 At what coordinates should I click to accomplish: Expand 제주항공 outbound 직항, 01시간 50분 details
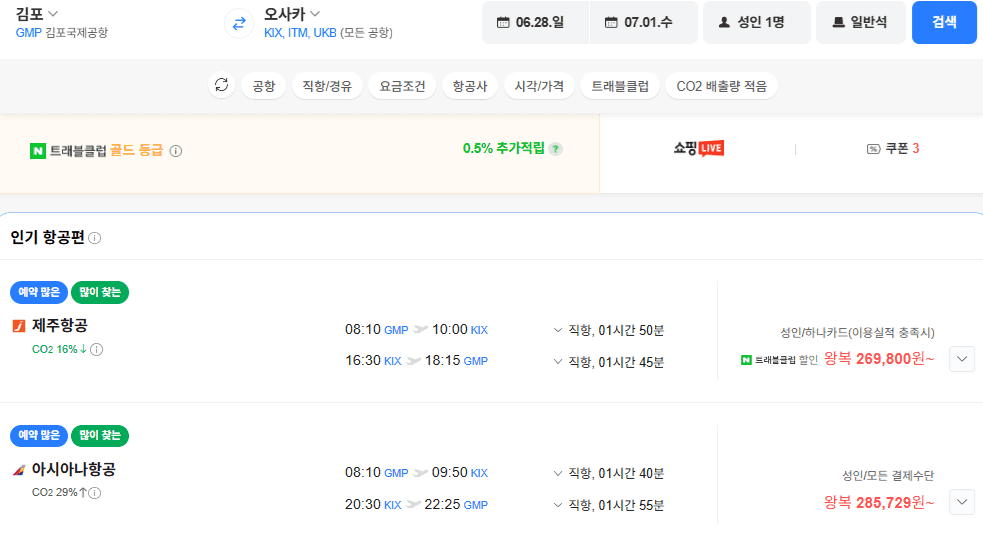pos(608,330)
